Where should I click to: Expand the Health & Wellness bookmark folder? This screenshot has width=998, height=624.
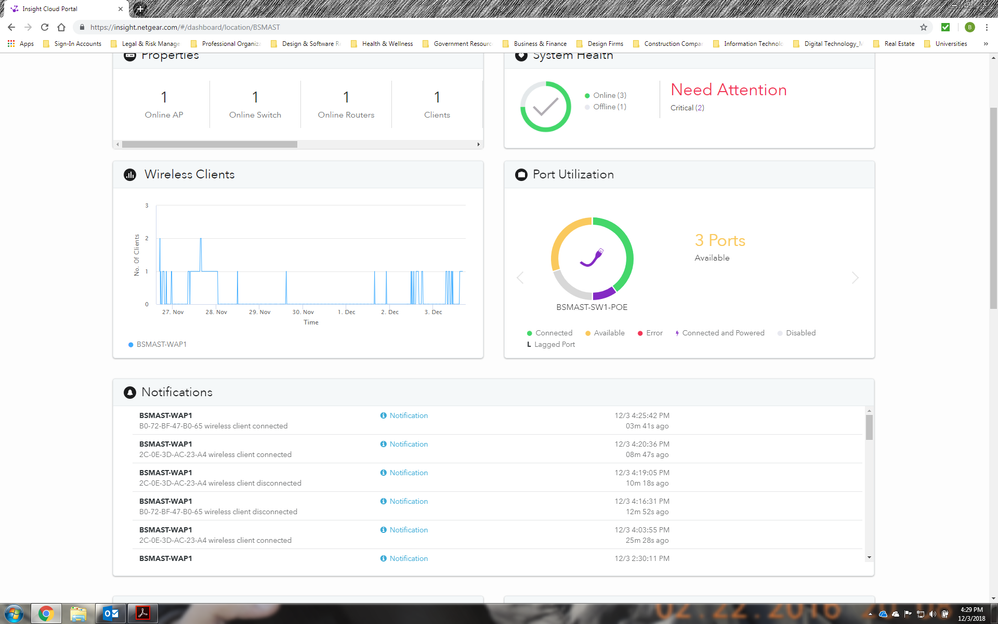point(382,44)
